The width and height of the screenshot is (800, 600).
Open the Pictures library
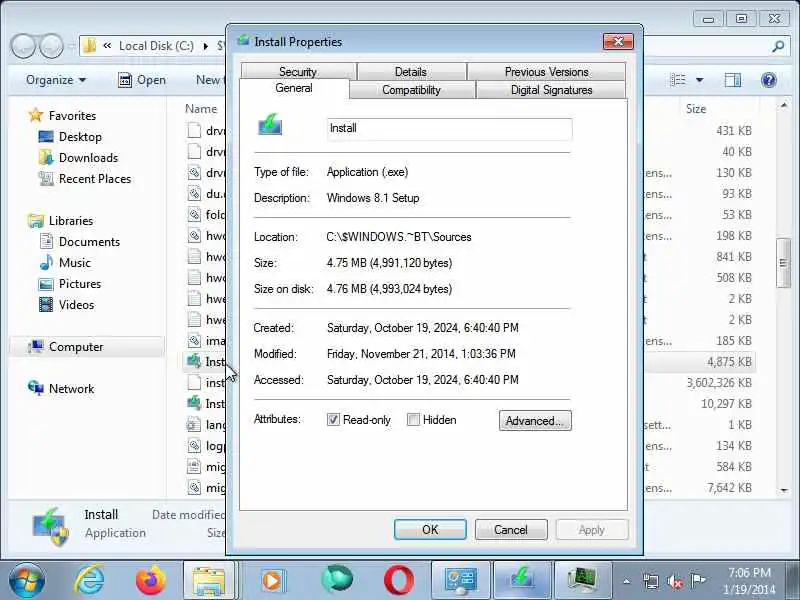tap(80, 284)
